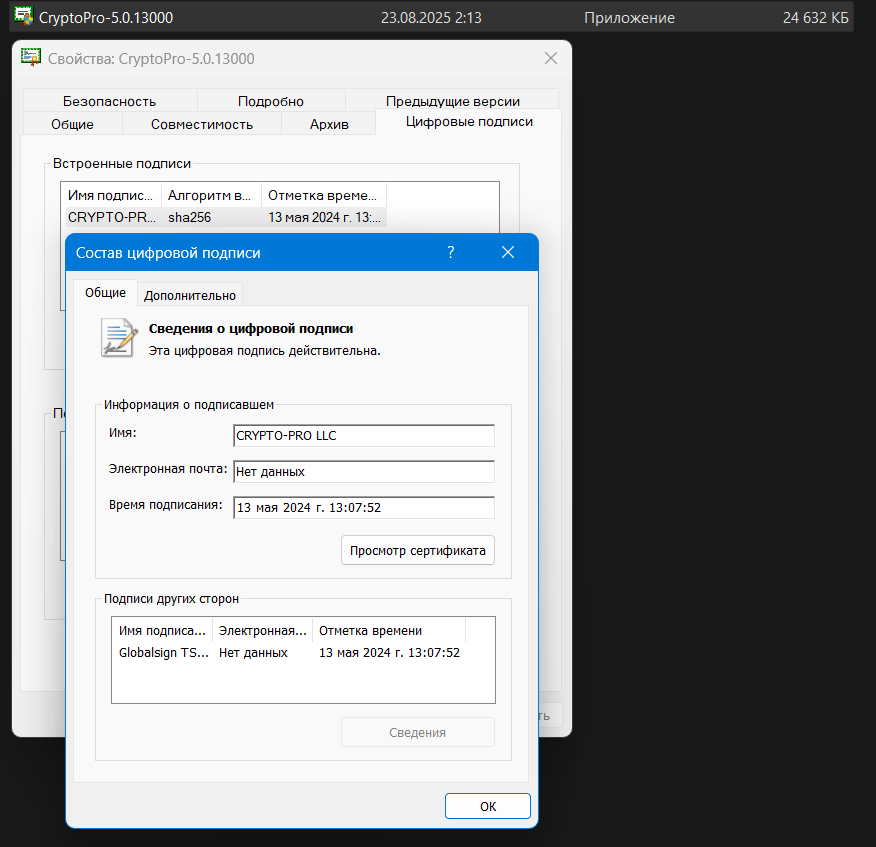Click Отметка времени header in Properties window
The width and height of the screenshot is (876, 847).
coord(324,196)
